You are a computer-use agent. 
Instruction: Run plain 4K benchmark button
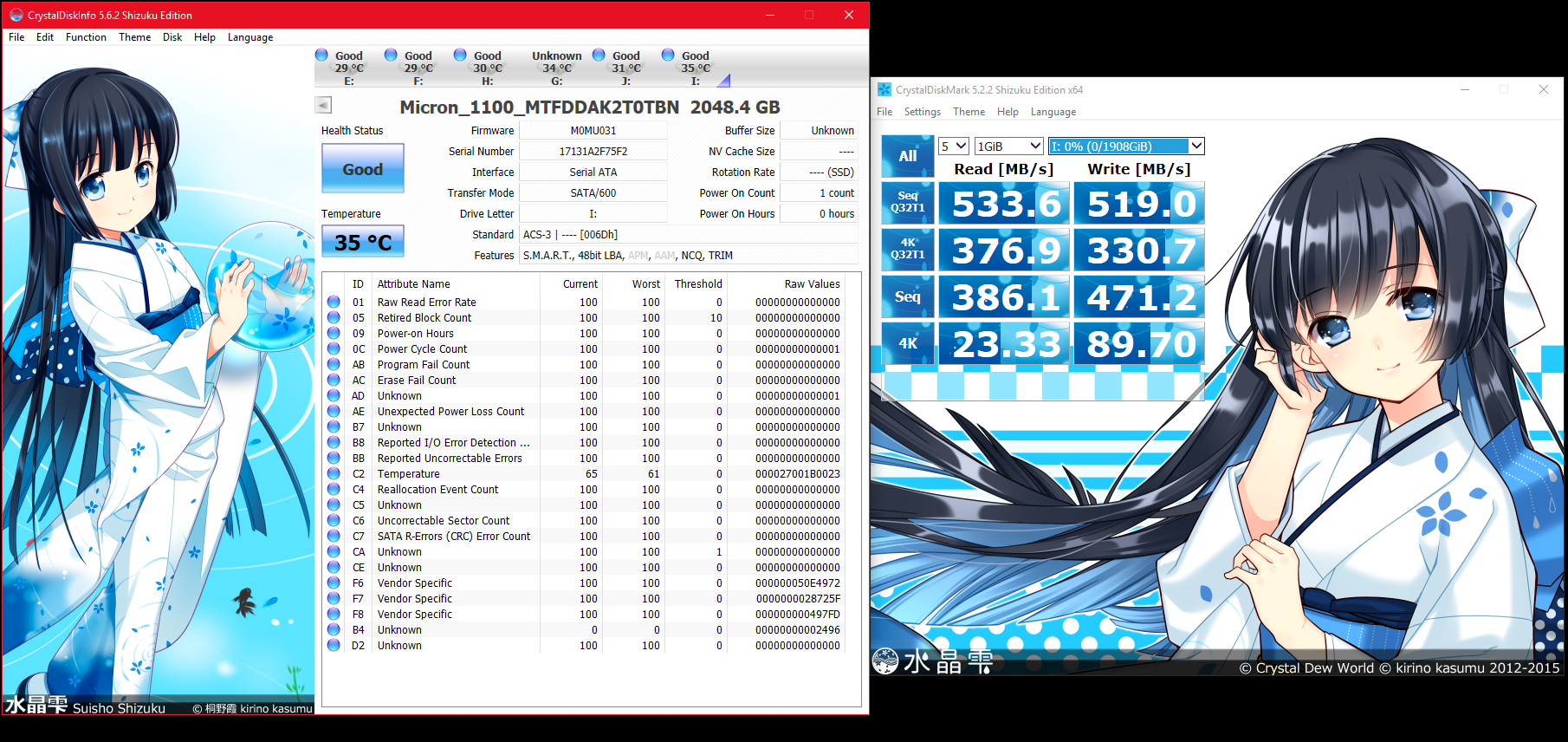coord(908,342)
